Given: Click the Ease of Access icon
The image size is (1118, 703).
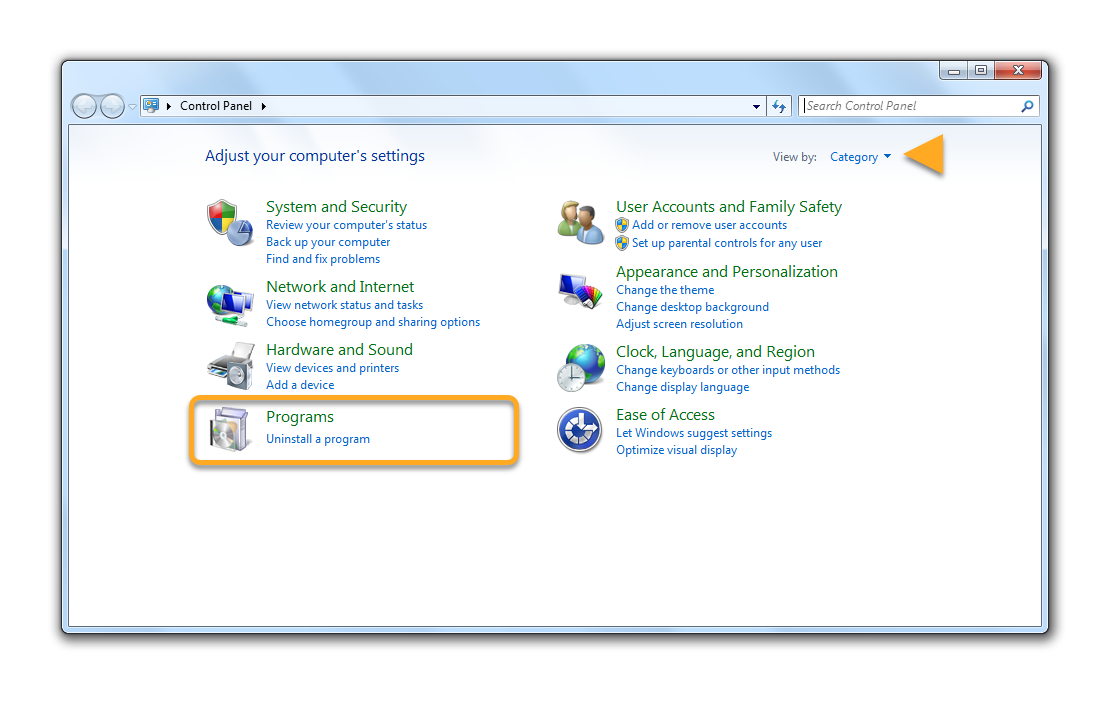Looking at the screenshot, I should click(581, 431).
